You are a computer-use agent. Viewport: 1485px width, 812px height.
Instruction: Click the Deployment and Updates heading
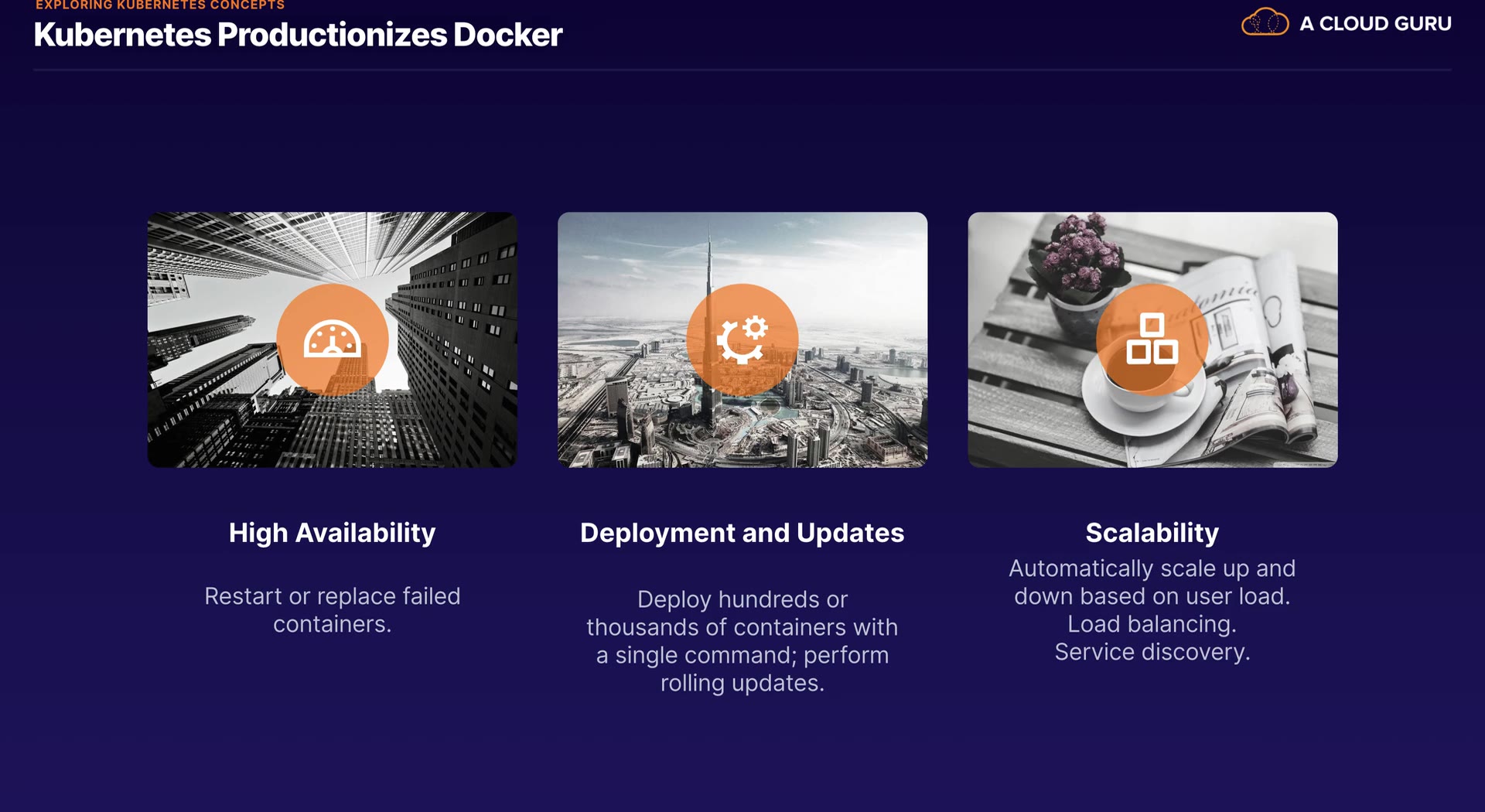click(742, 533)
